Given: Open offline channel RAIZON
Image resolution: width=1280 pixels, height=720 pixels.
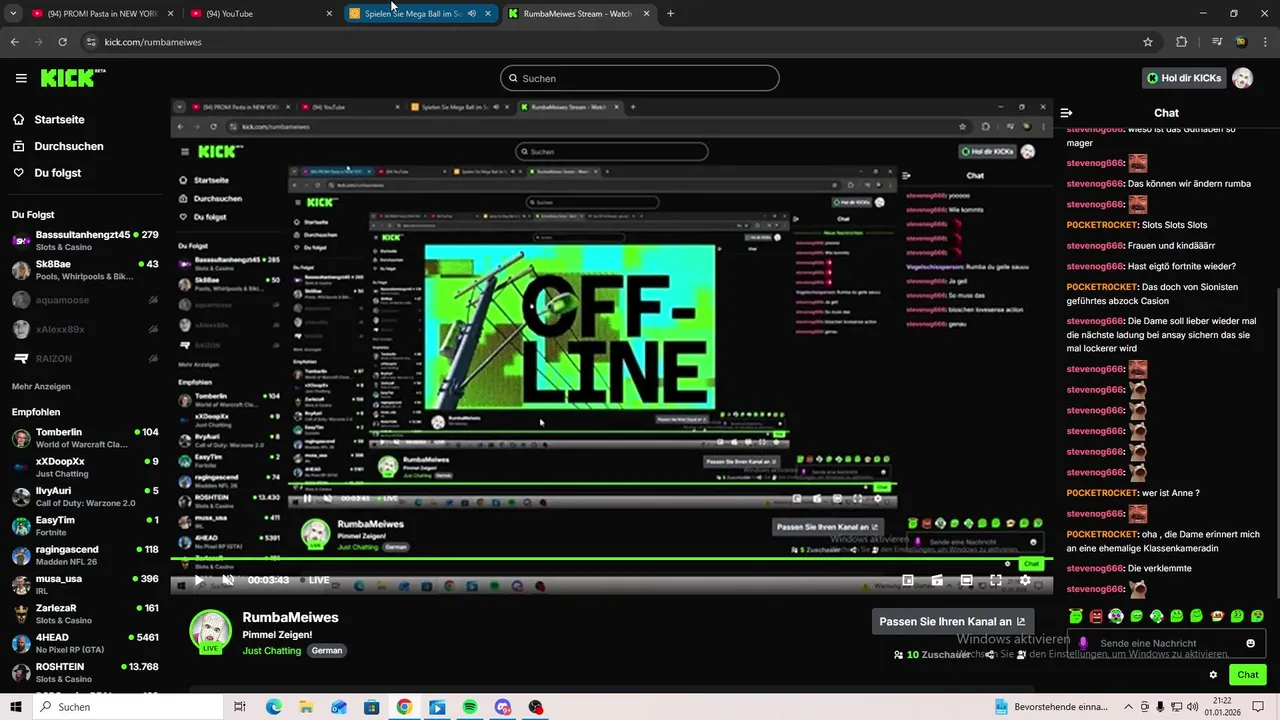Looking at the screenshot, I should click(x=85, y=358).
